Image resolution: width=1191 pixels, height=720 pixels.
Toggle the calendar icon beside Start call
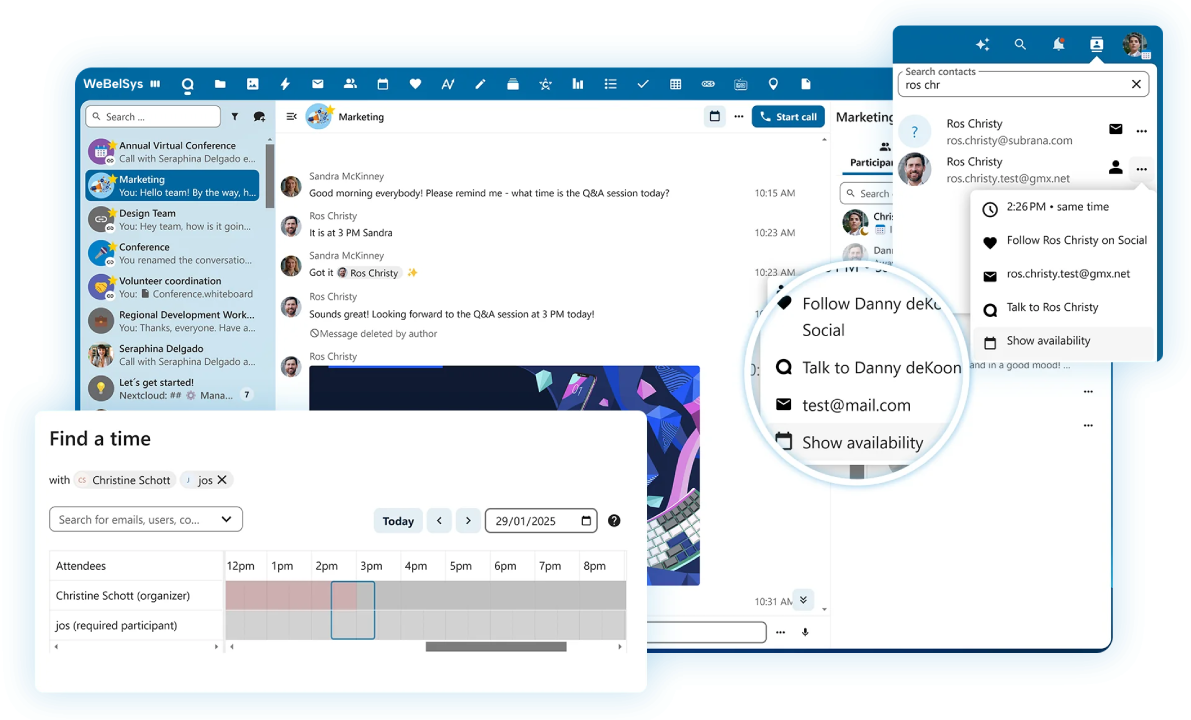pyautogui.click(x=714, y=117)
